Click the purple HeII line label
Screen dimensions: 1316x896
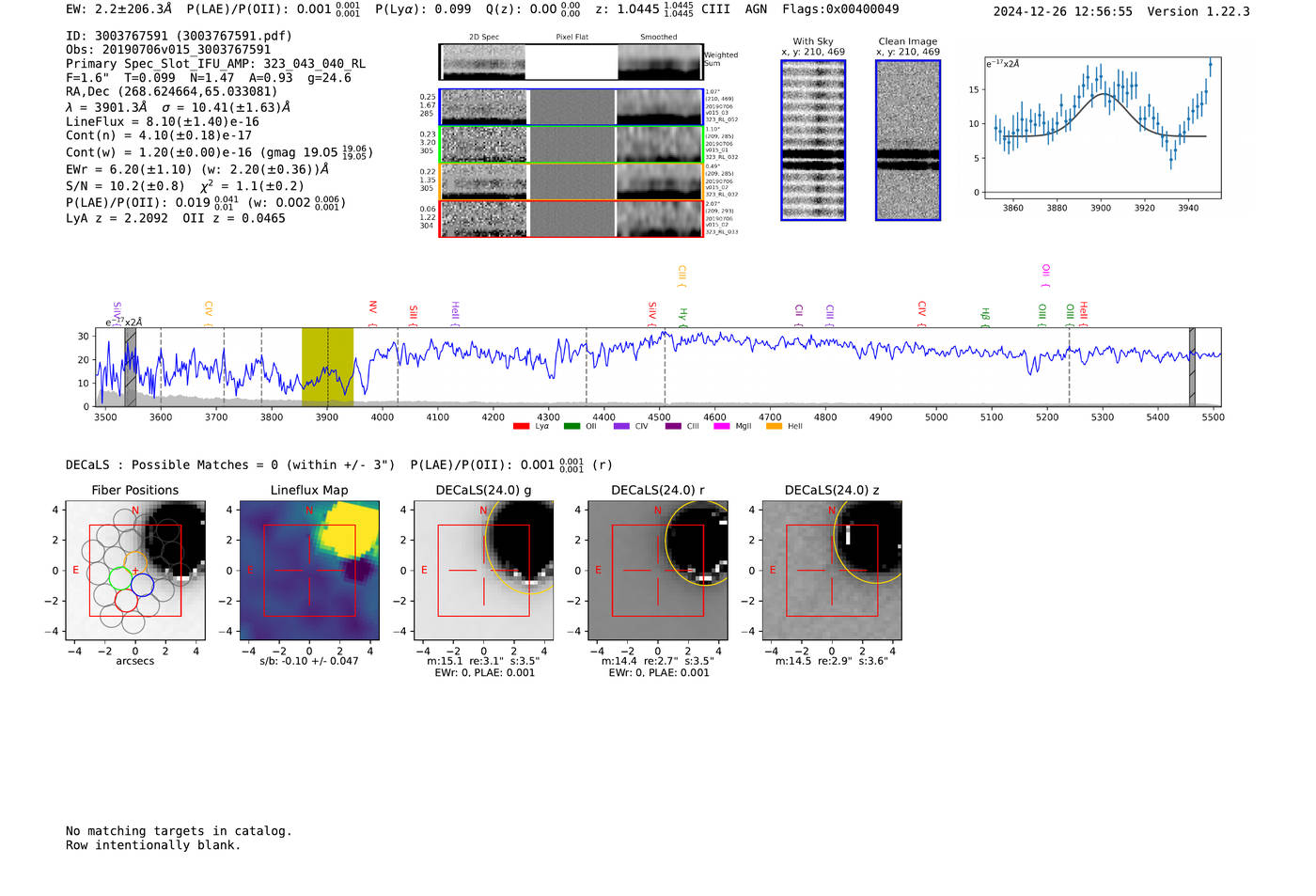[x=455, y=312]
